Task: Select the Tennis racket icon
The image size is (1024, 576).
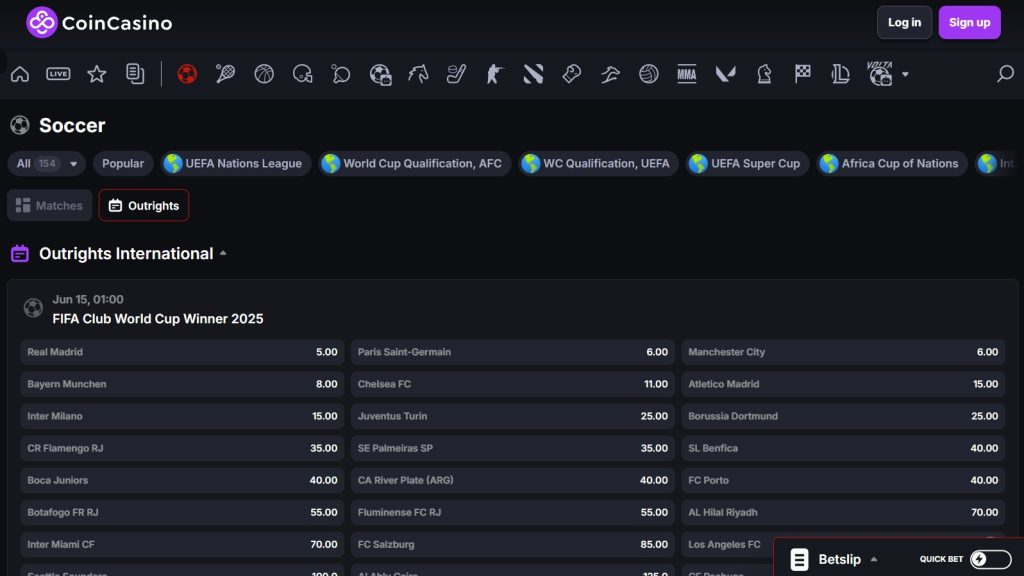Action: (x=225, y=74)
